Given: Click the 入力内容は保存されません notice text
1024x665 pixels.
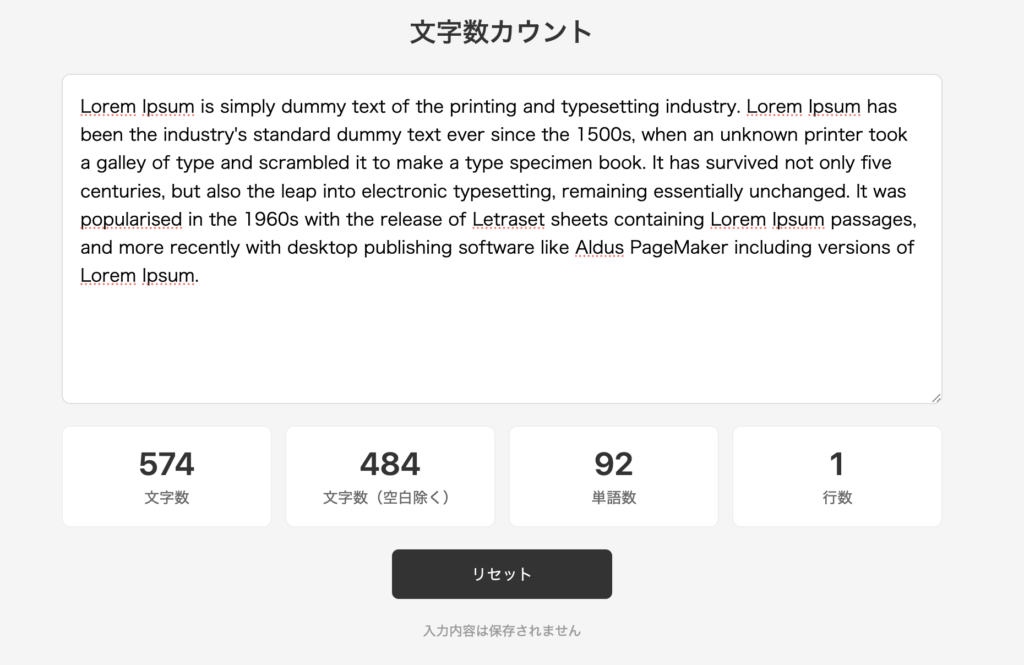Looking at the screenshot, I should (501, 631).
